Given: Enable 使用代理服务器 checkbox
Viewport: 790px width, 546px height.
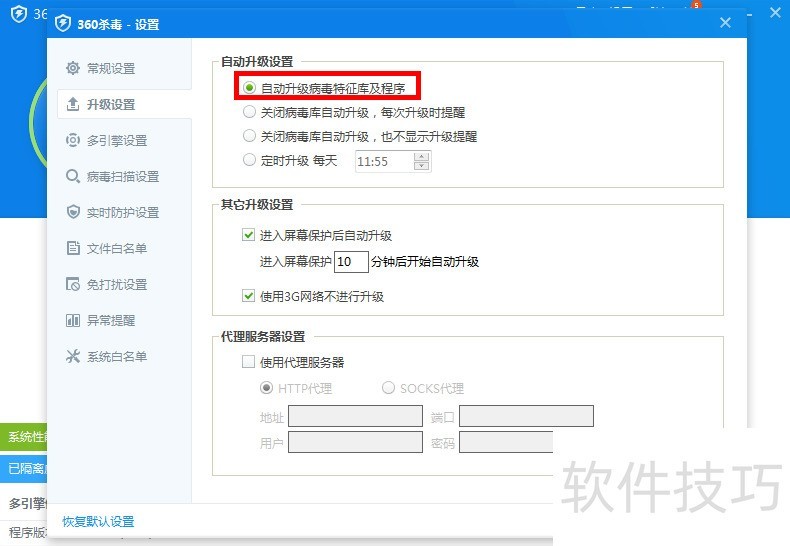Looking at the screenshot, I should tap(248, 362).
